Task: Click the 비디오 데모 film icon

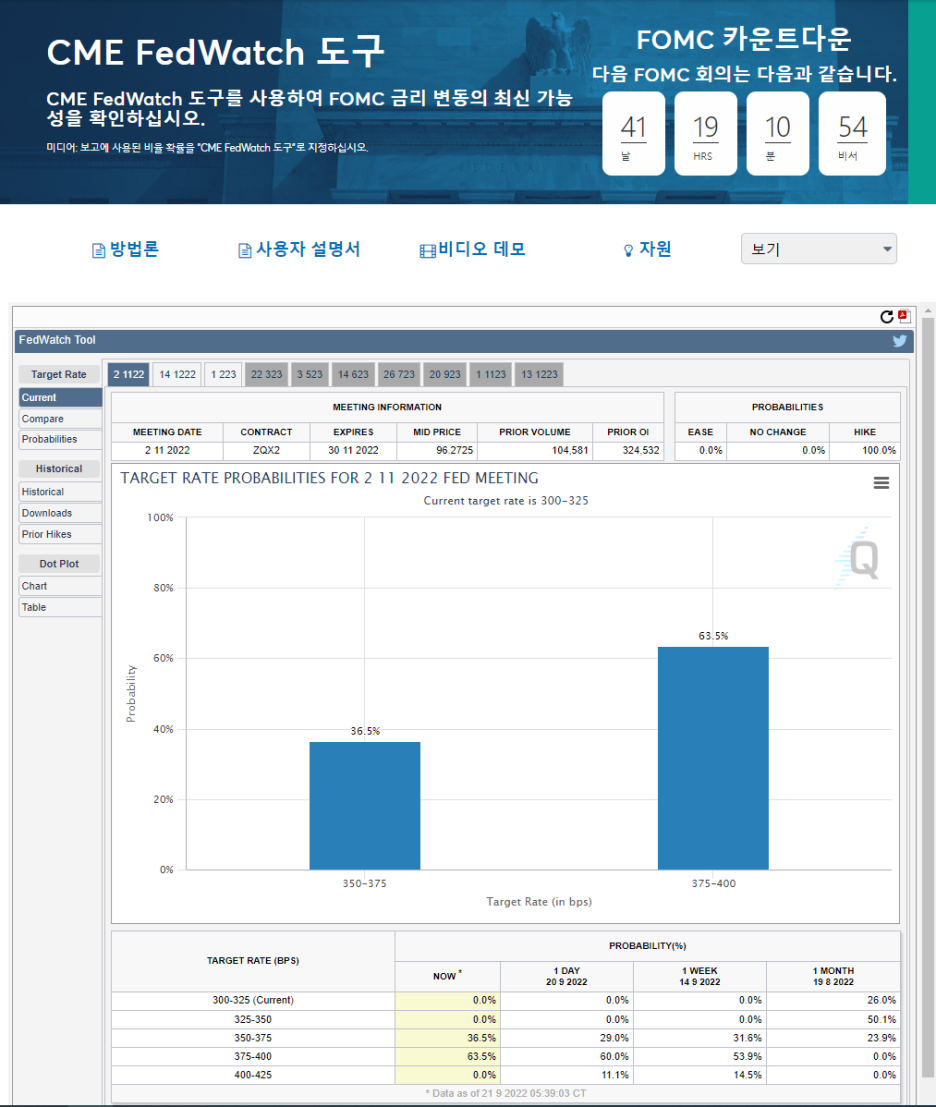Action: pos(427,251)
